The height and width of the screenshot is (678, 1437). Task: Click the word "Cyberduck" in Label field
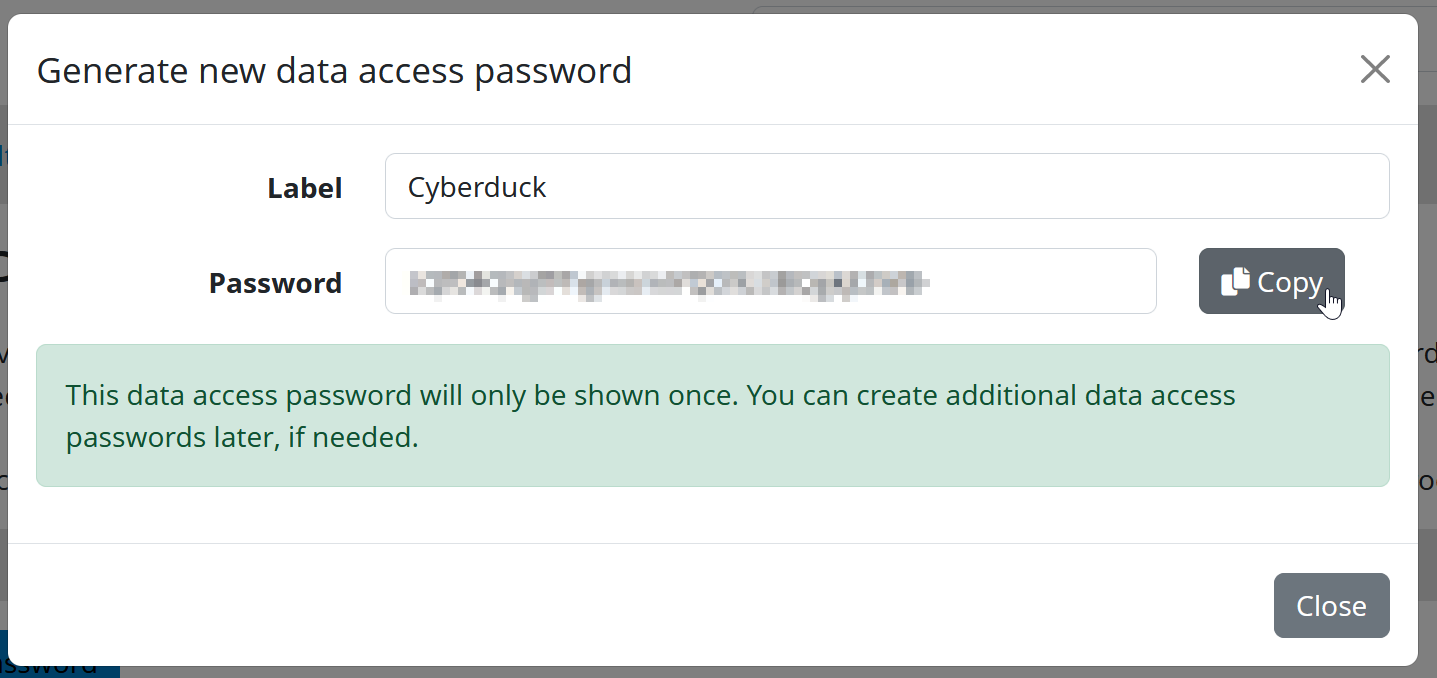coord(477,187)
